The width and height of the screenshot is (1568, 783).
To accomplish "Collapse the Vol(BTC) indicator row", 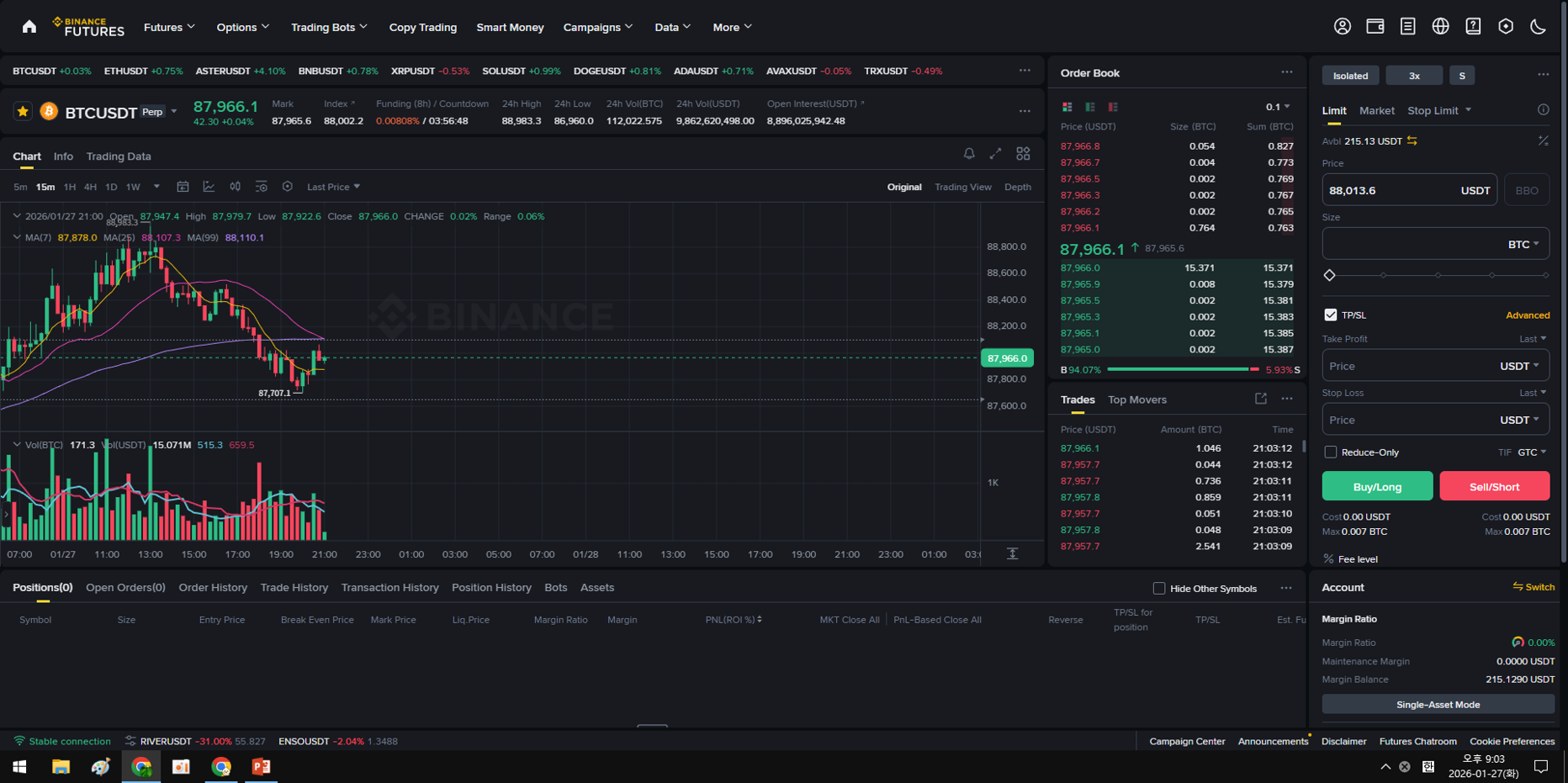I will (17, 445).
